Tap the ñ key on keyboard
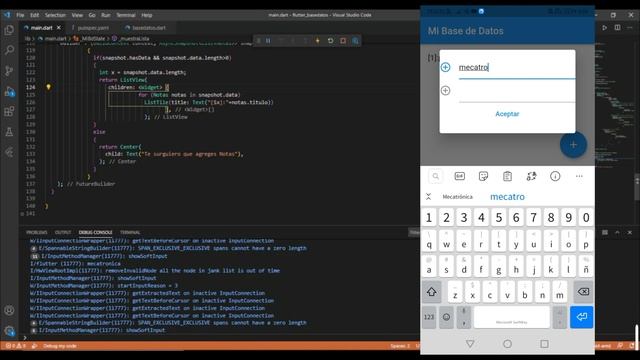 click(x=586, y=266)
